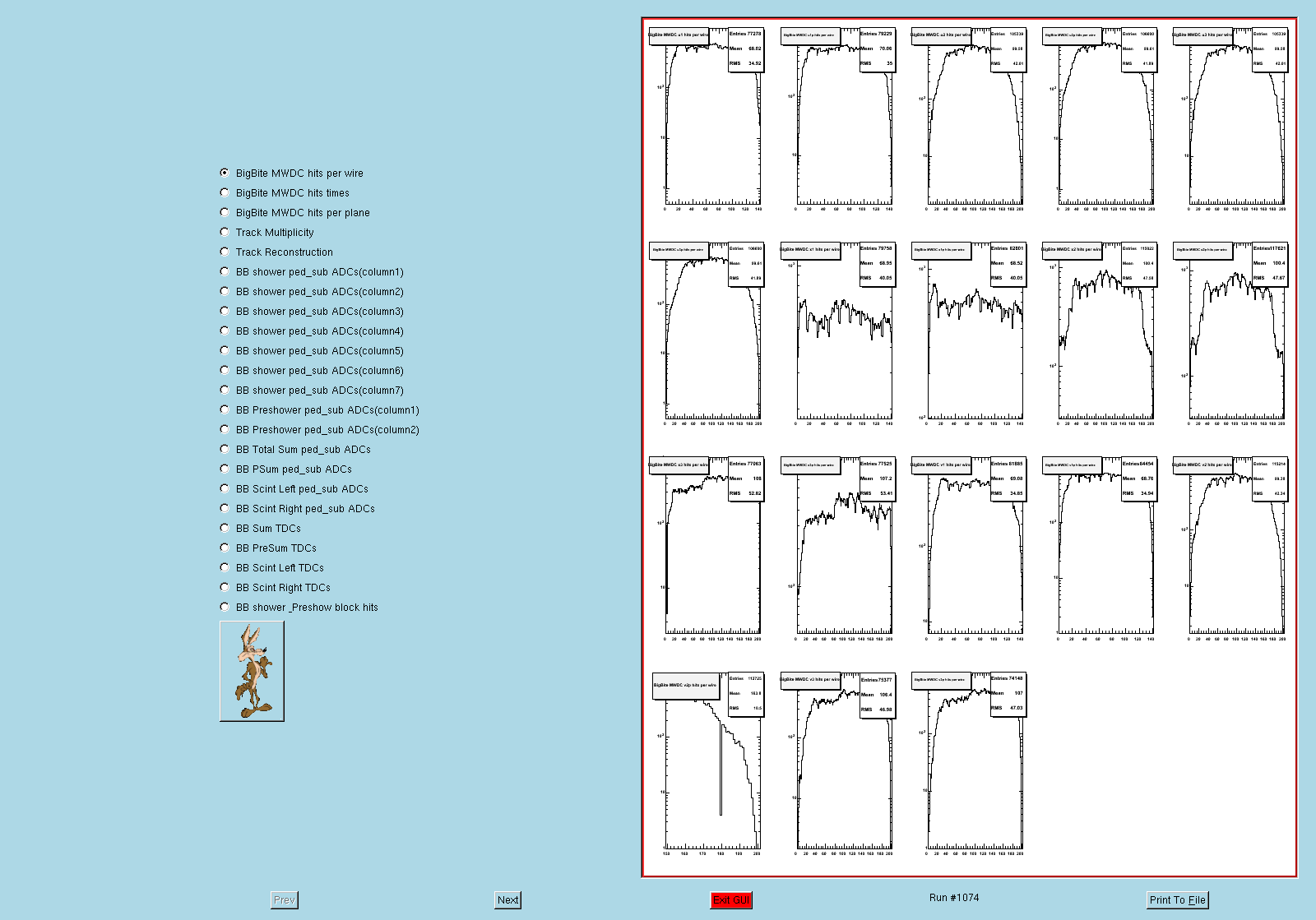Screen dimensions: 1316x920
Task: Select BB Preshower ped_sub ADCs(column2)
Action: (320, 430)
